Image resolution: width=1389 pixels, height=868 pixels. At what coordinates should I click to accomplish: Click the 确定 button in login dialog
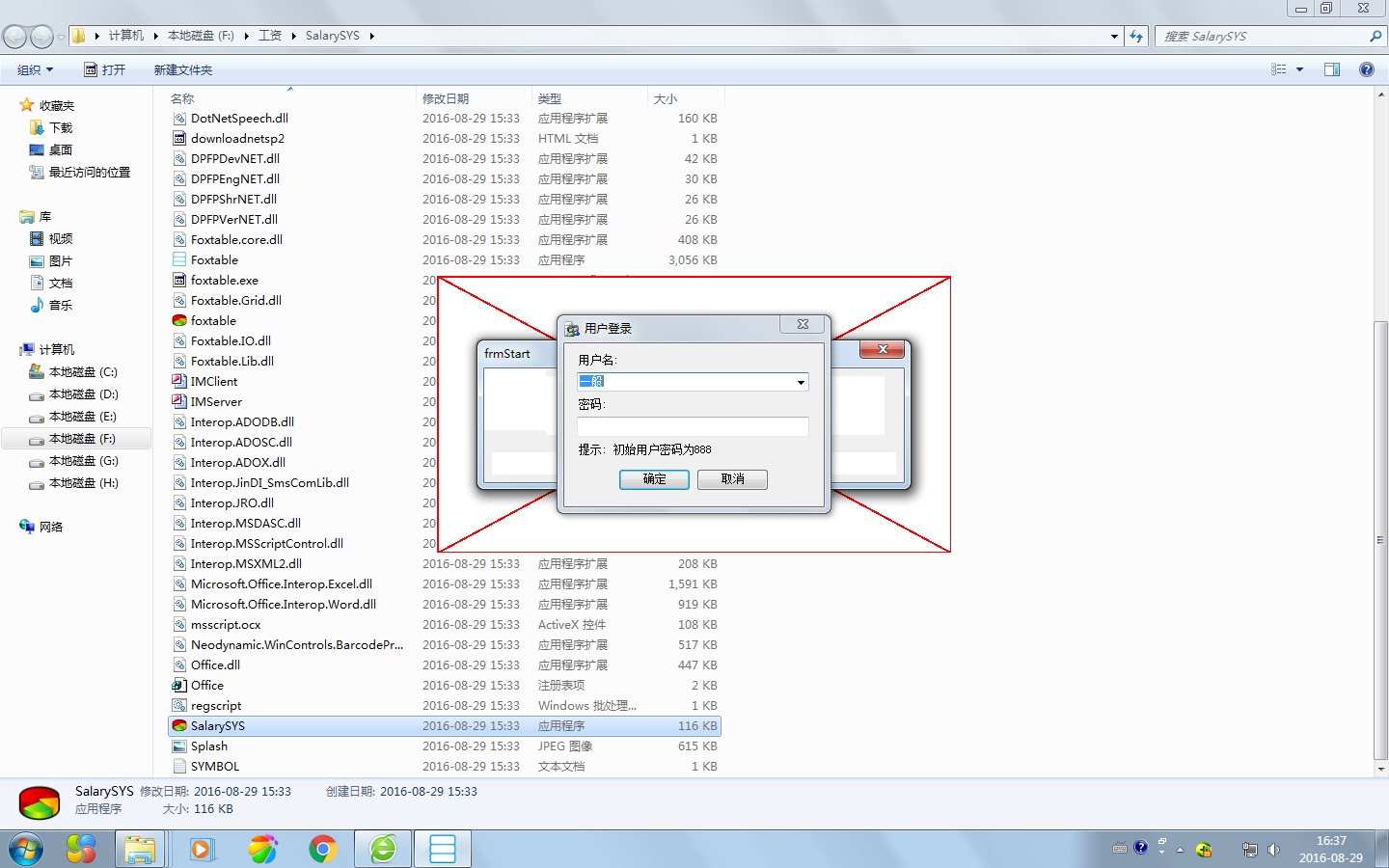click(x=654, y=479)
